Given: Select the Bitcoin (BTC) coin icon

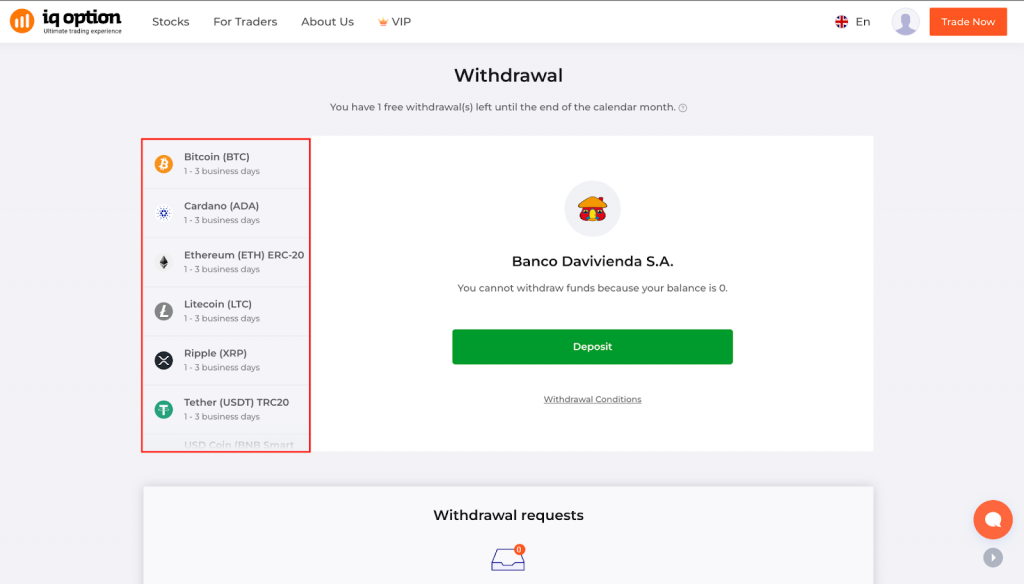Looking at the screenshot, I should (164, 164).
